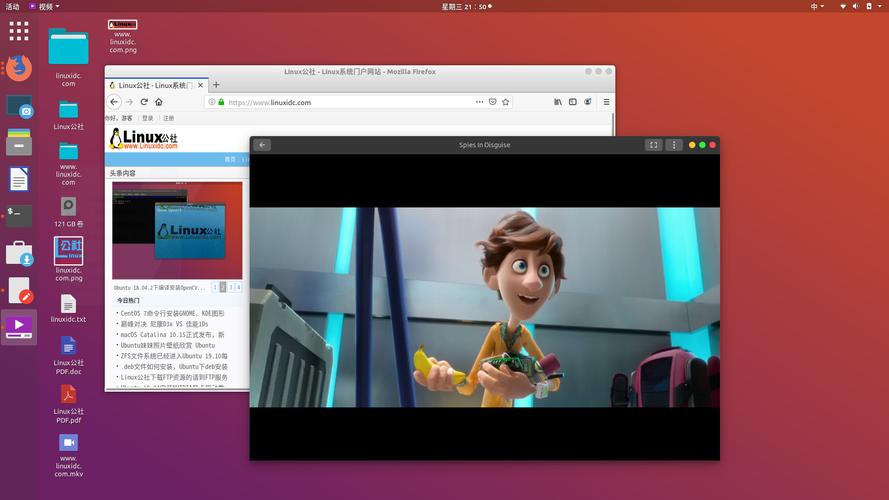Image resolution: width=889 pixels, height=500 pixels.
Task: Go to the Firefox home page
Action: point(159,102)
